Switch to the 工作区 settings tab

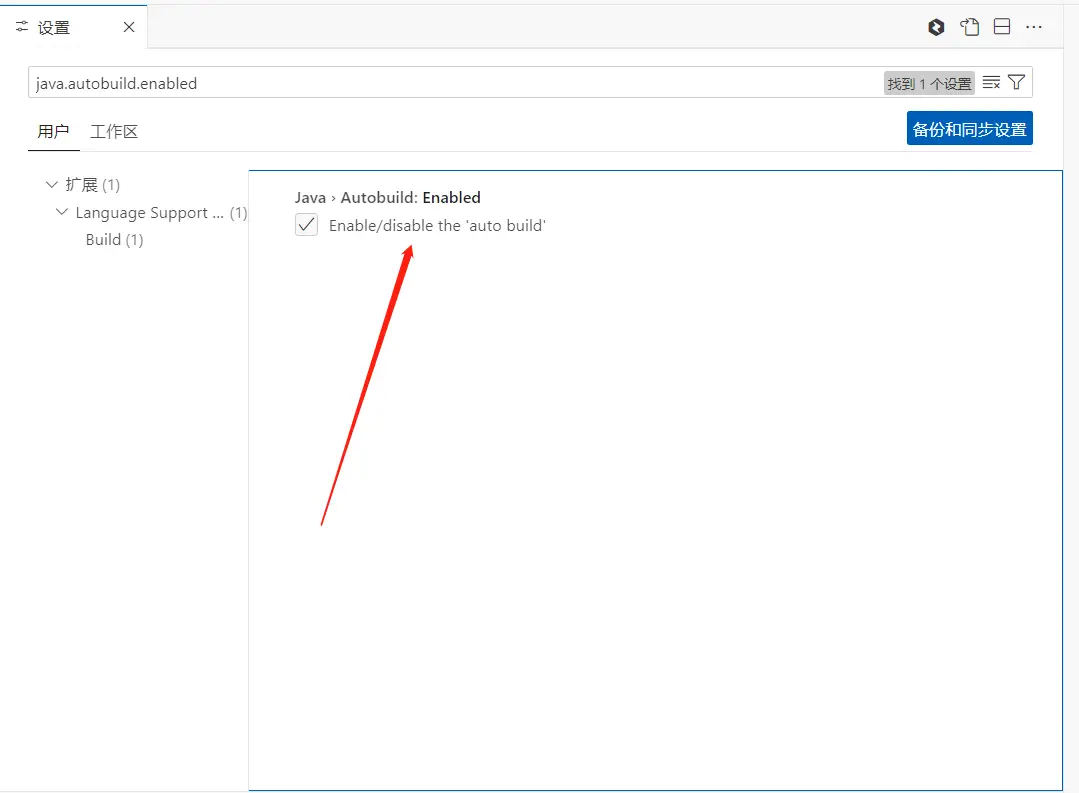coord(114,131)
